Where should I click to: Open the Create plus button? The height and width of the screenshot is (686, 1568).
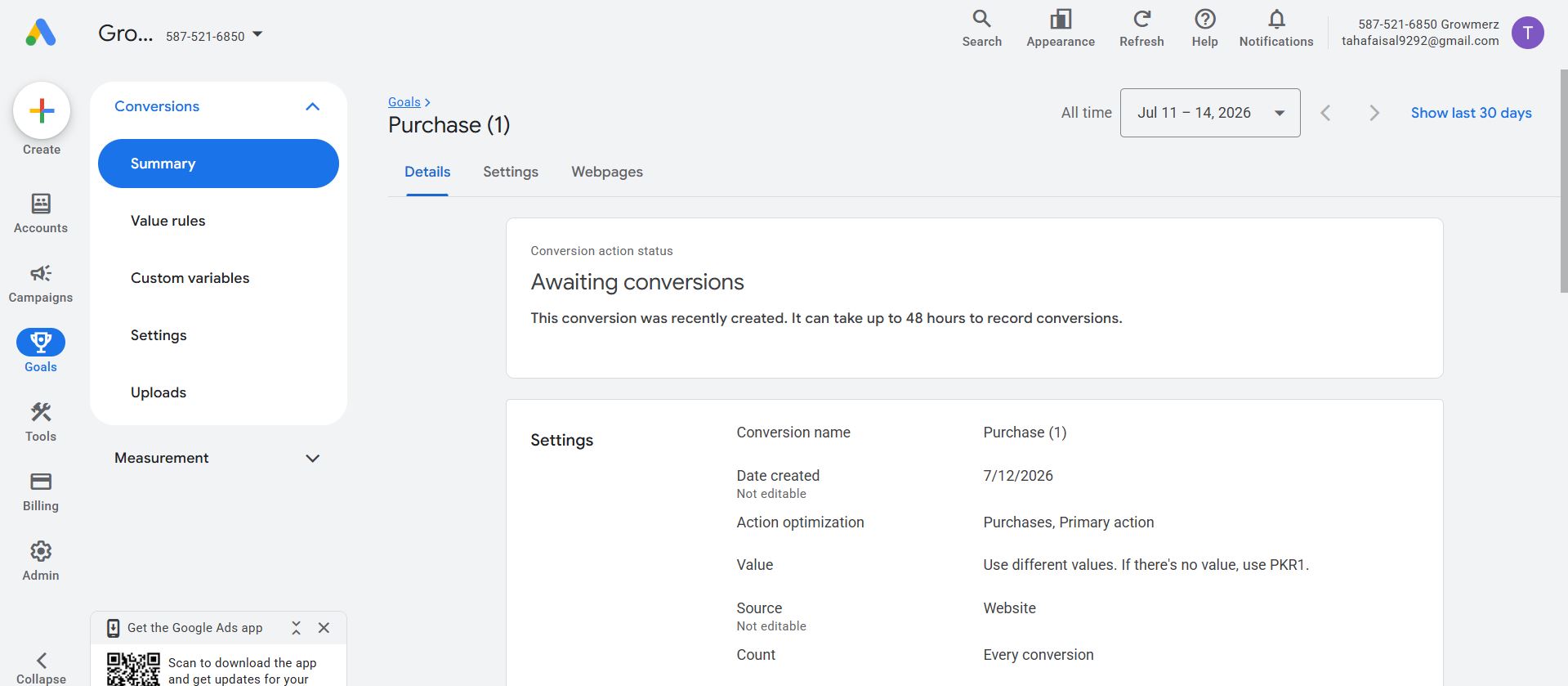point(42,110)
